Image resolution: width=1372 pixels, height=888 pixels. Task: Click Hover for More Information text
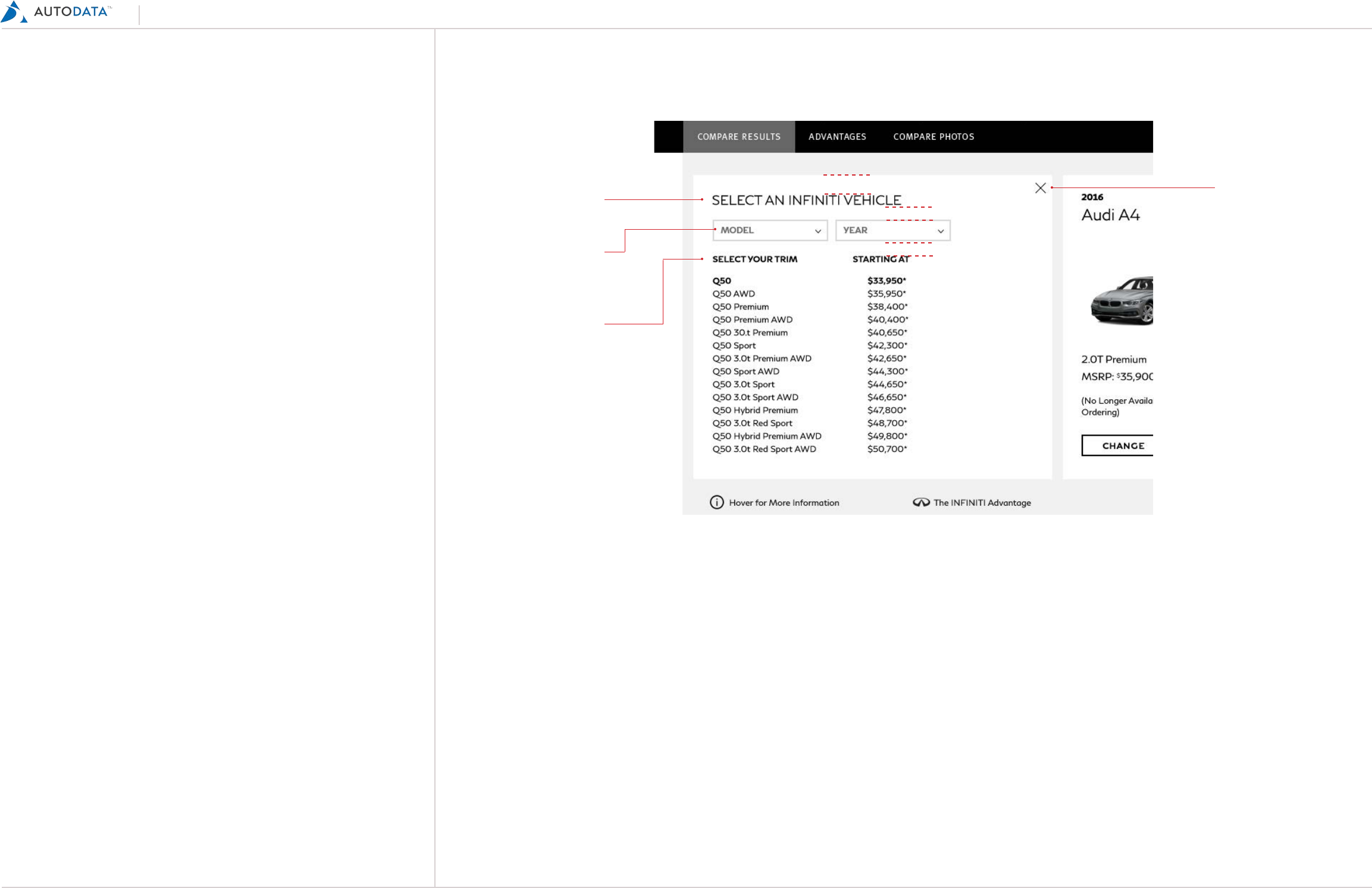(x=784, y=503)
